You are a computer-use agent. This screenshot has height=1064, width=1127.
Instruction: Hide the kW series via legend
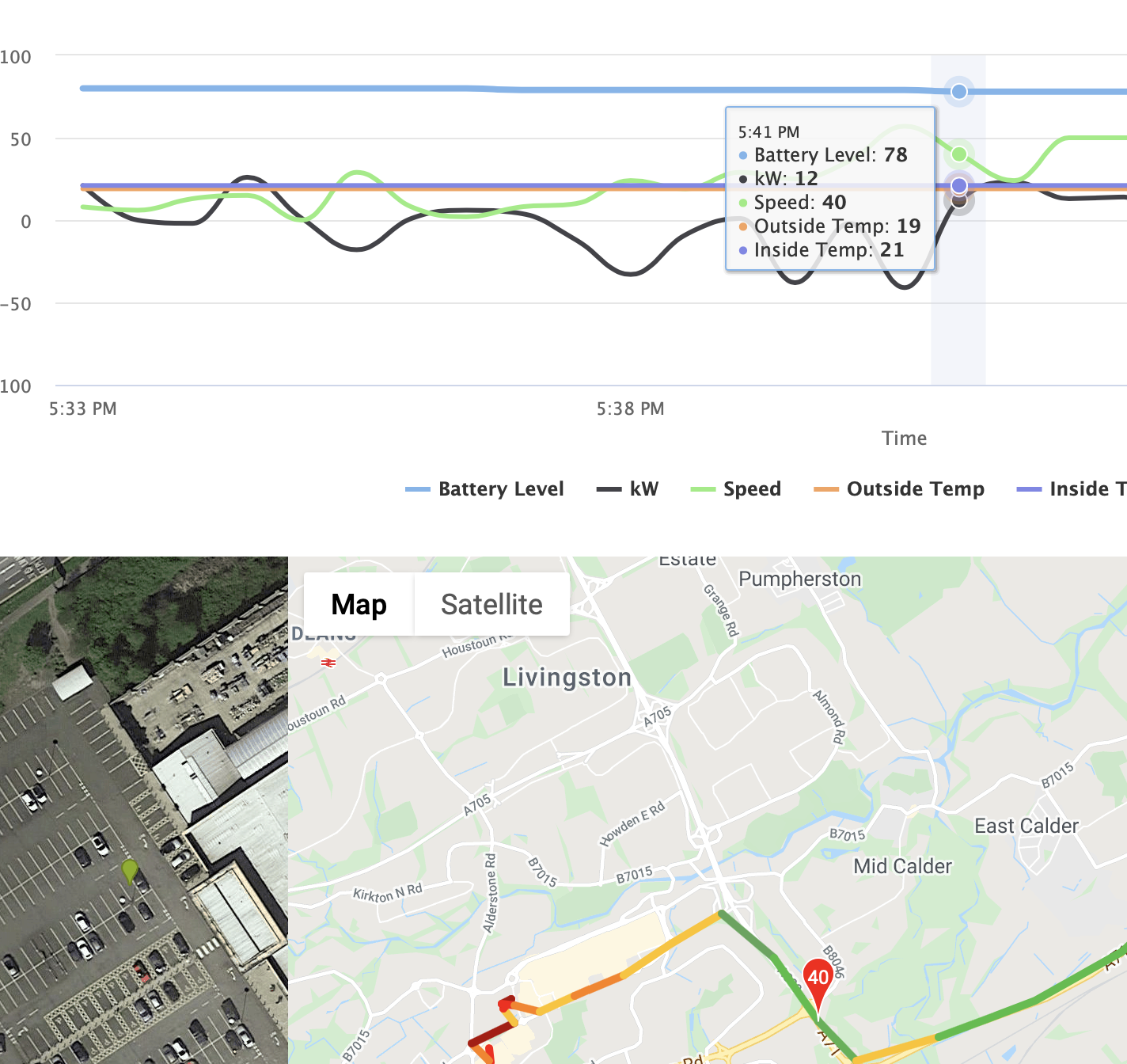628,489
